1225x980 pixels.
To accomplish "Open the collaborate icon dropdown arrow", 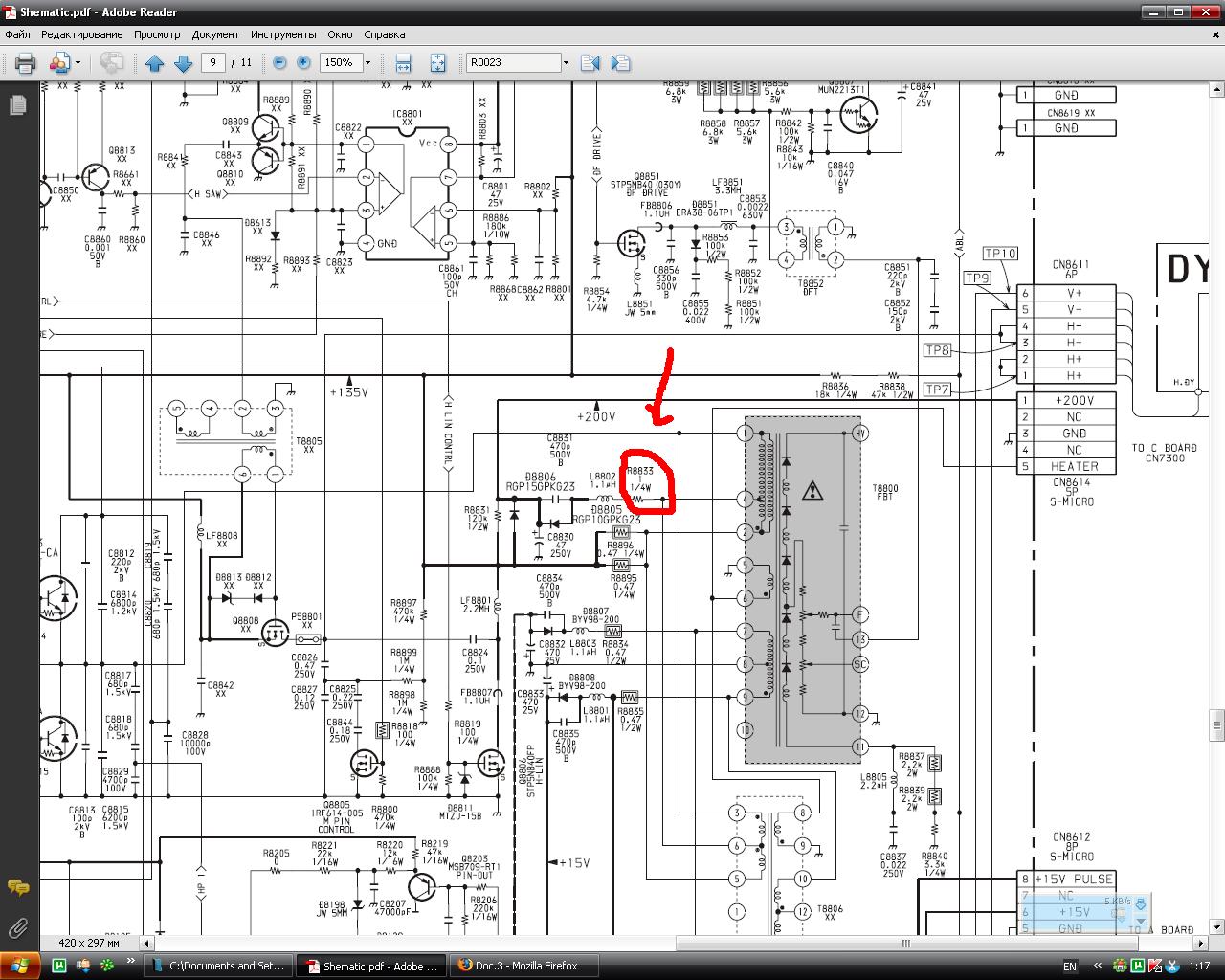I will (78, 63).
